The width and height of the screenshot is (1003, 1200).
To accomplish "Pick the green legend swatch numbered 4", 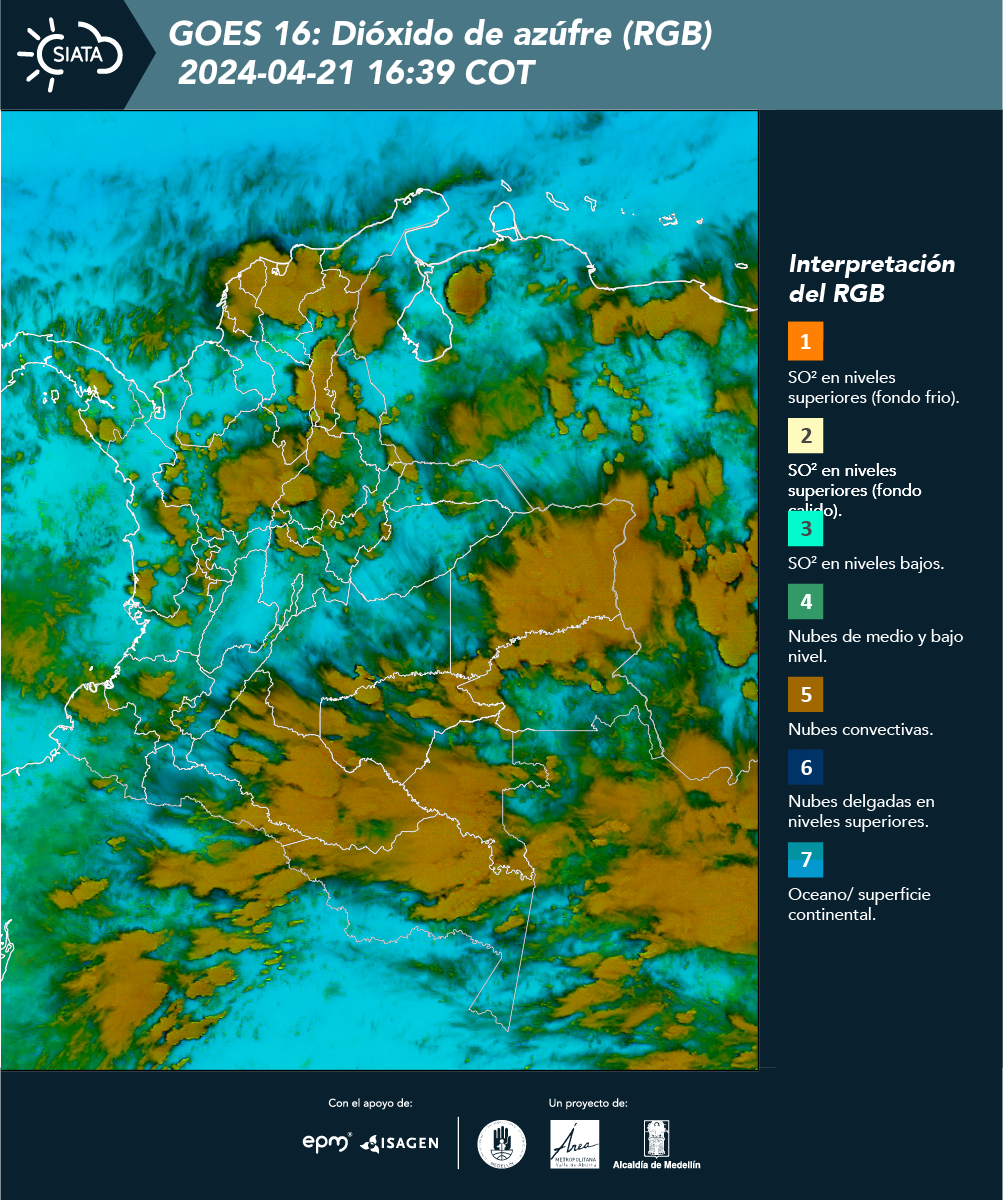I will [x=805, y=602].
